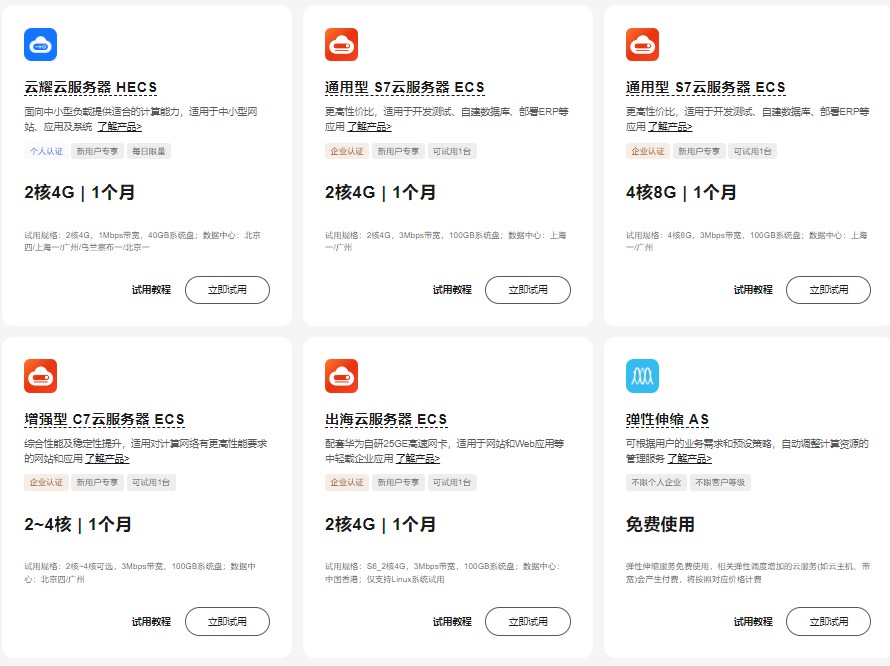Click the 每日限量 tag on HECS card
The width and height of the screenshot is (890, 666).
[149, 151]
